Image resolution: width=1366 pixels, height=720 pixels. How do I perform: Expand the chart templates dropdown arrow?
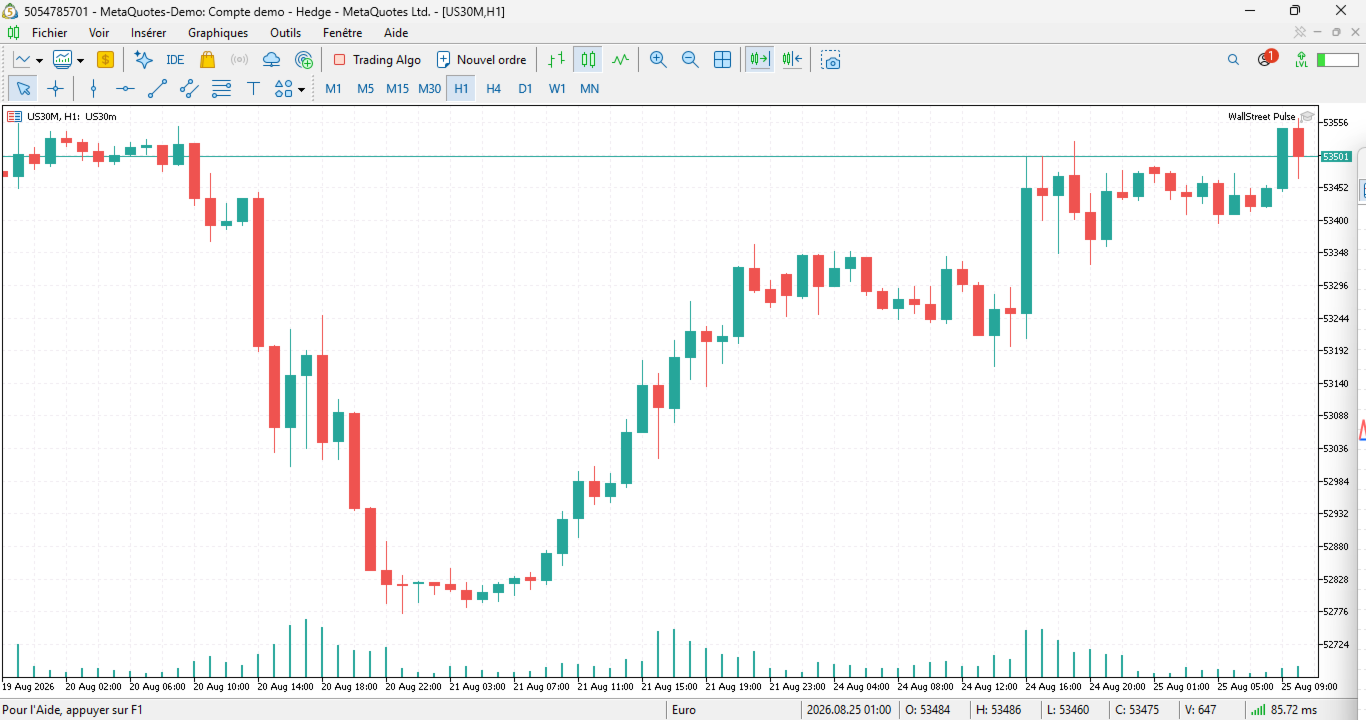(79, 61)
